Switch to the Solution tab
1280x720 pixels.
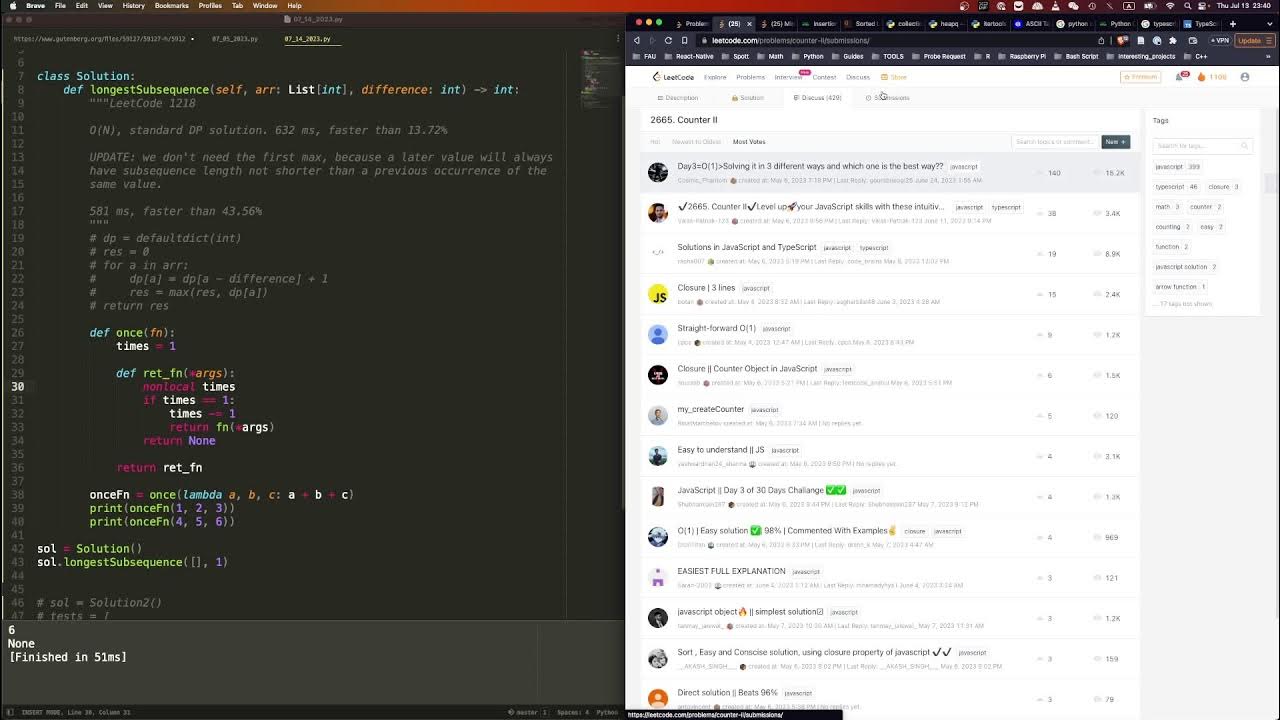747,98
